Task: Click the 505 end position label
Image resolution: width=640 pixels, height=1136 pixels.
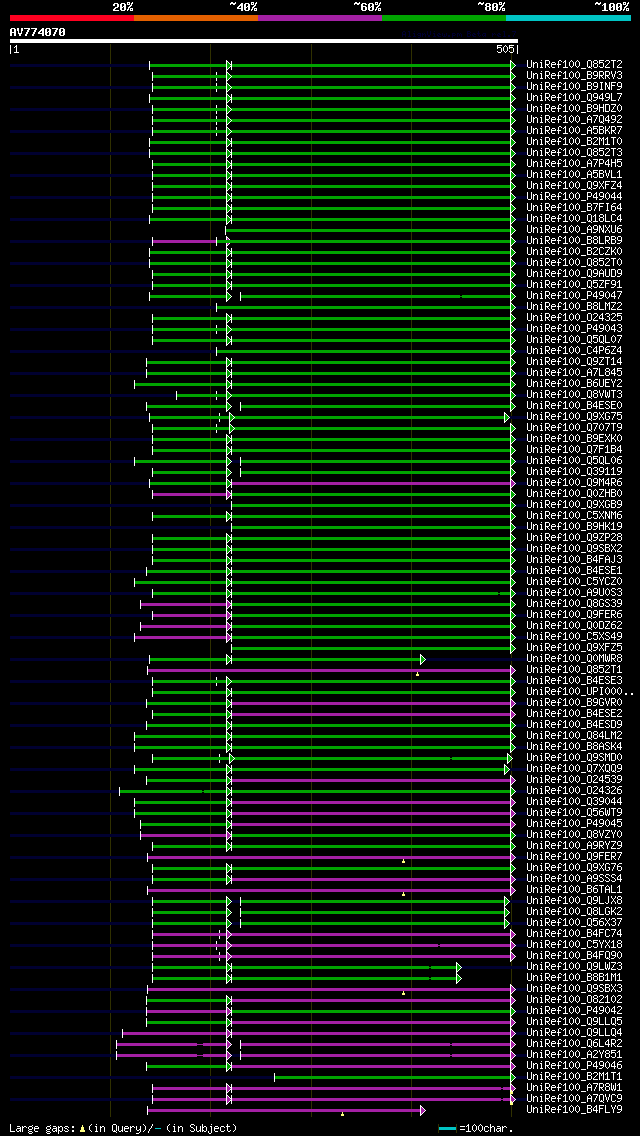Action: [x=505, y=49]
